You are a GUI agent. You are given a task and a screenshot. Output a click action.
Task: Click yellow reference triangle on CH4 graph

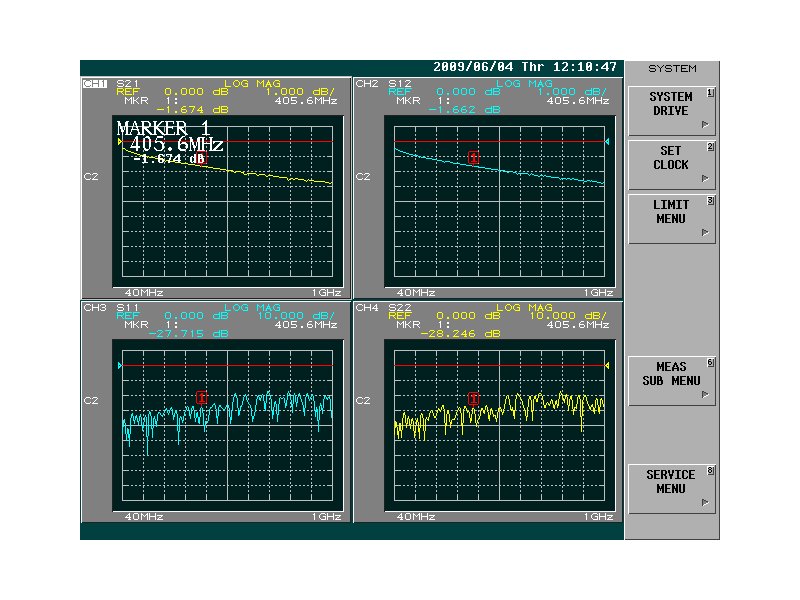pos(606,366)
